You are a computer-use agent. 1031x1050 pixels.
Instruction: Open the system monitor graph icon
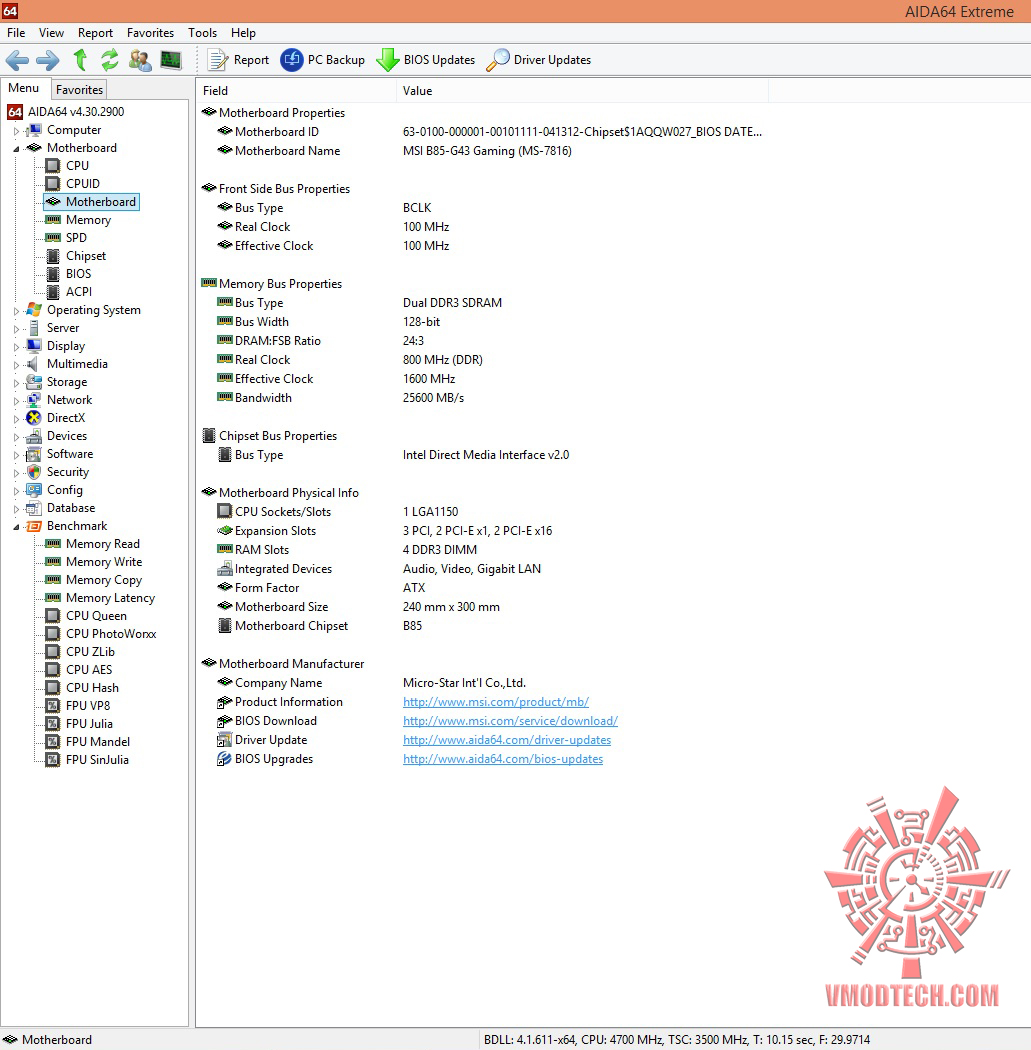click(x=171, y=60)
